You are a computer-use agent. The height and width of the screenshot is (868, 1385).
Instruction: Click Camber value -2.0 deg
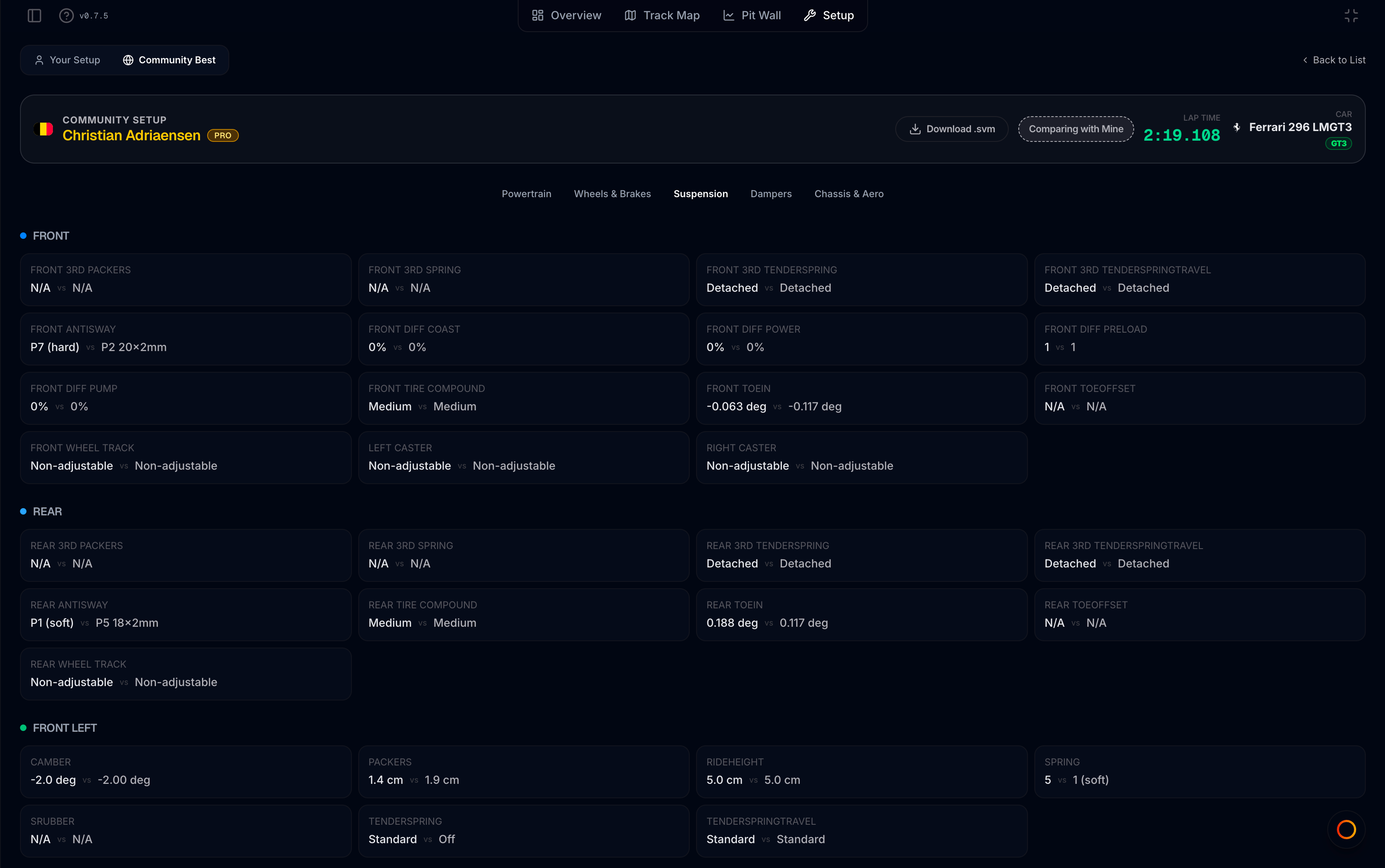53,780
